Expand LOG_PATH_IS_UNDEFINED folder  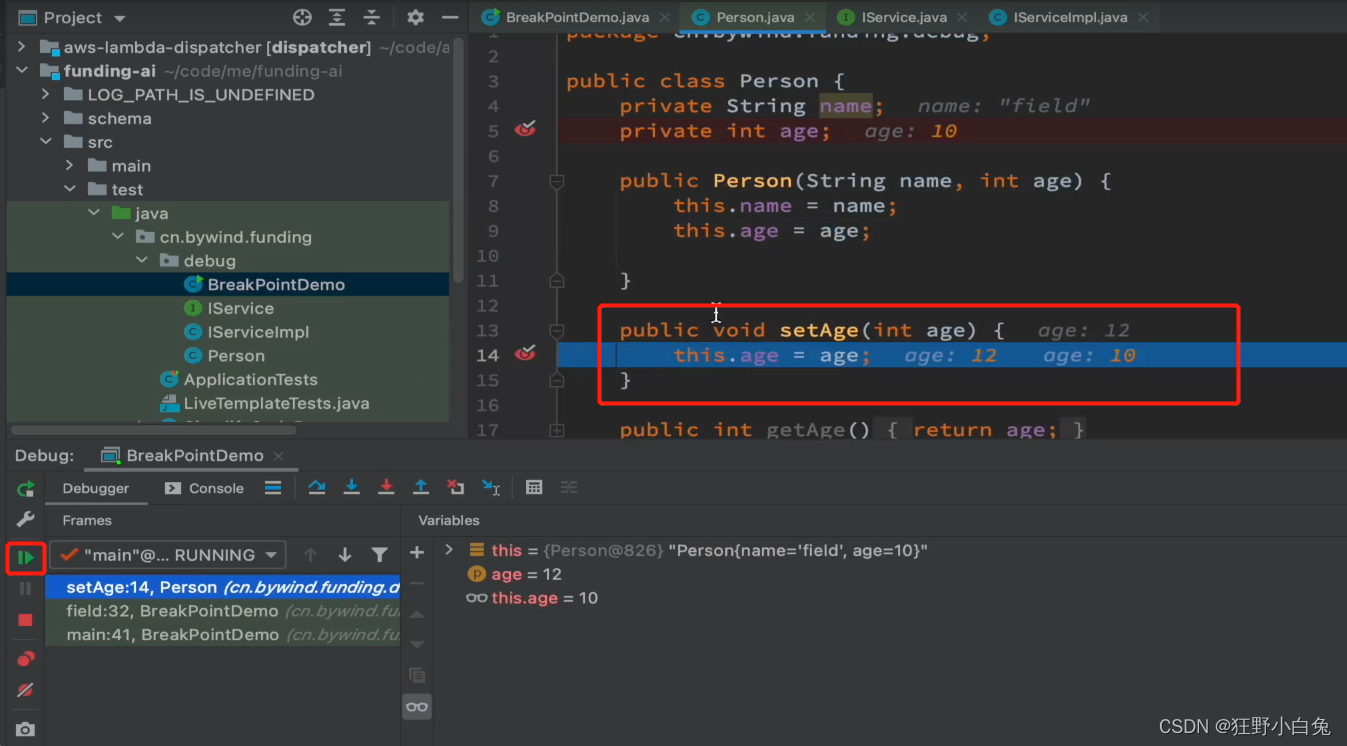45,94
